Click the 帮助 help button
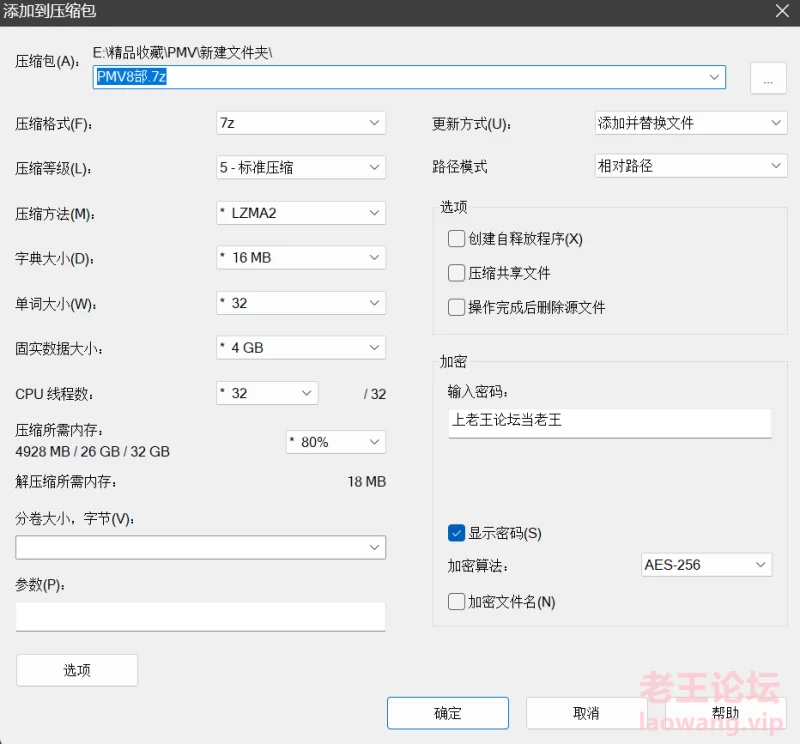This screenshot has width=800, height=744. 726,713
